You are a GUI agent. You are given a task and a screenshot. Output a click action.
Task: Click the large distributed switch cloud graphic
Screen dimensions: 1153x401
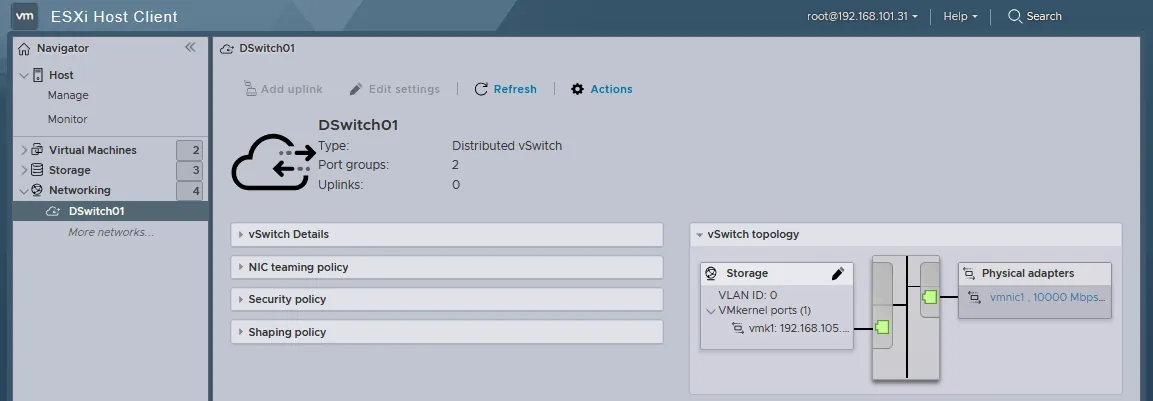coord(274,162)
